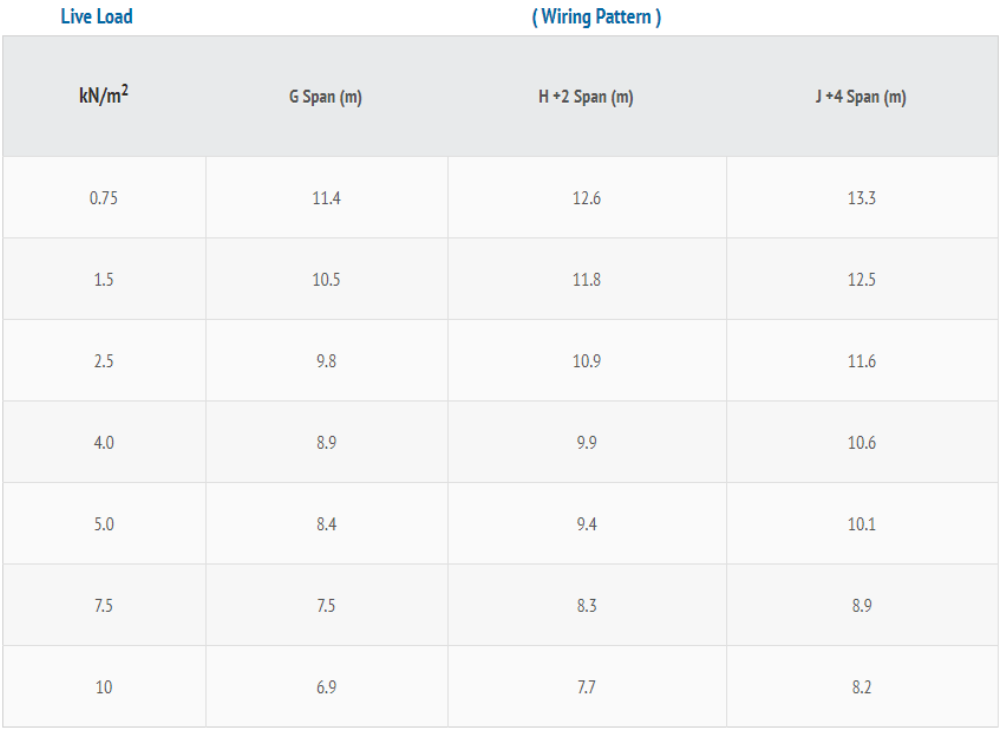The image size is (999, 730).
Task: Select the kN/m² column header
Action: point(104,96)
